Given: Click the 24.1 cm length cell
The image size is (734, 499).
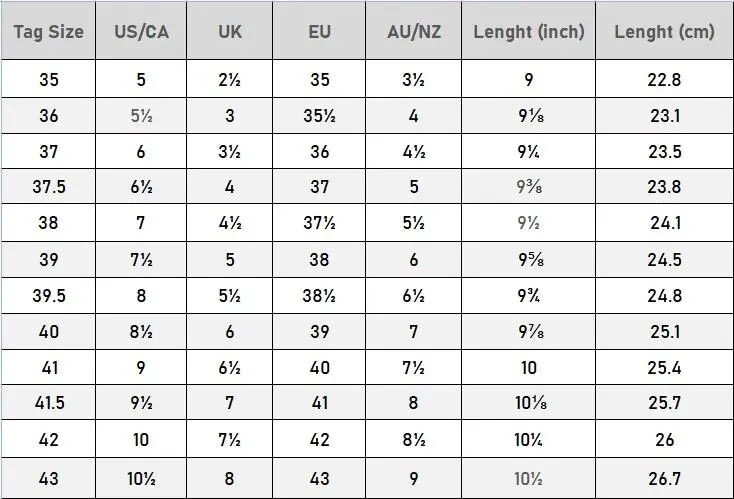Looking at the screenshot, I should coord(664,224).
